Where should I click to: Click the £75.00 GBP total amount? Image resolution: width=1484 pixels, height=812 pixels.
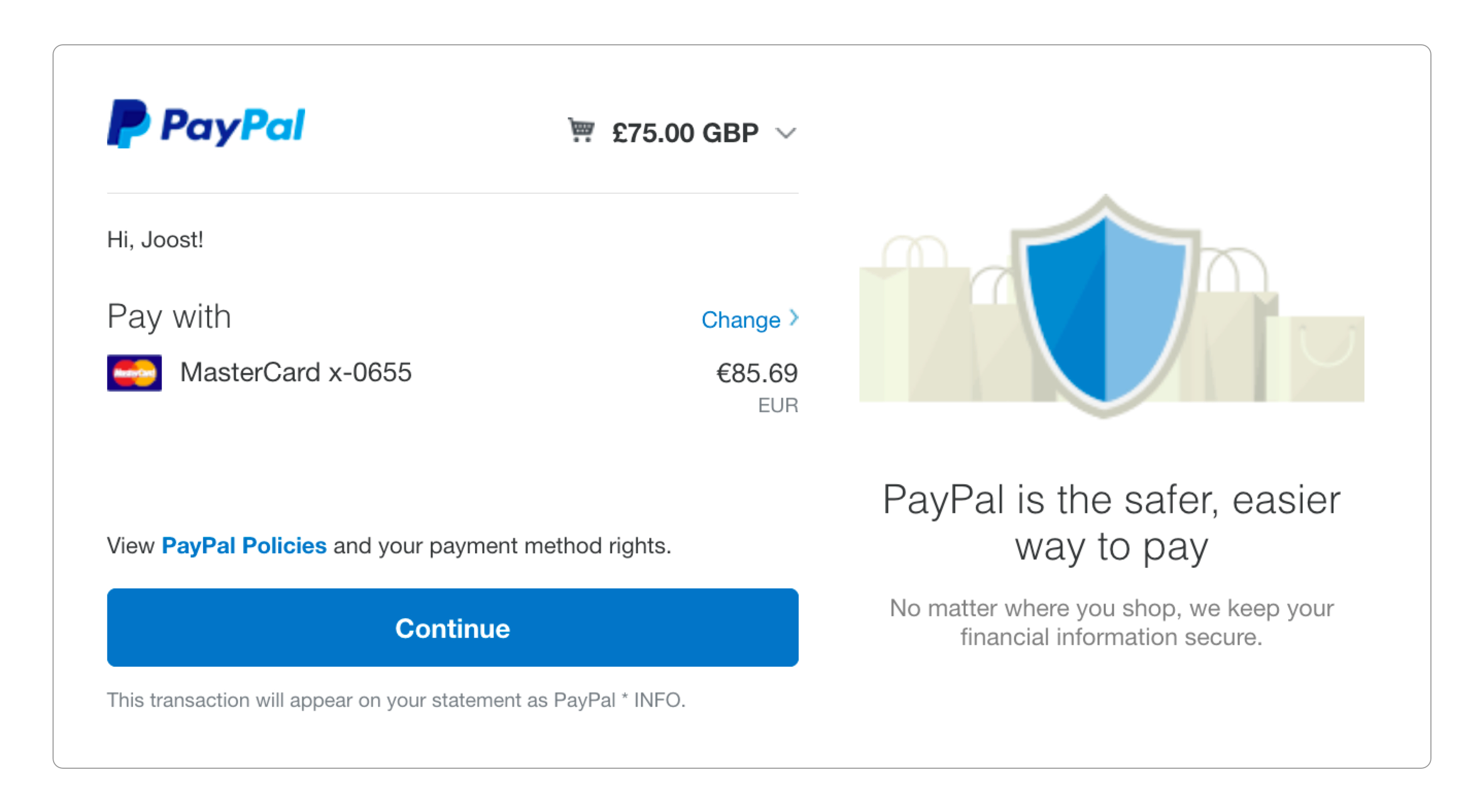[x=685, y=133]
